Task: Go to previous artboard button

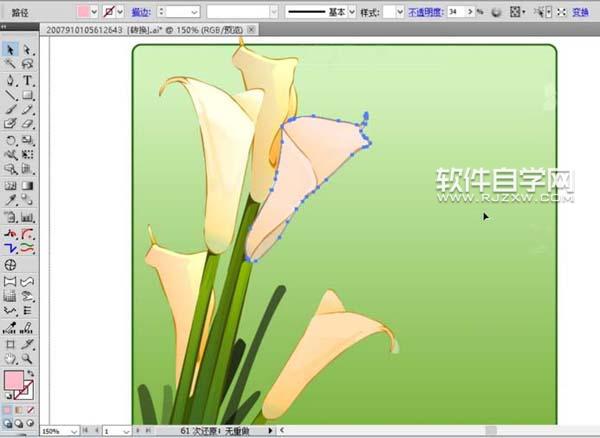Action: point(96,431)
